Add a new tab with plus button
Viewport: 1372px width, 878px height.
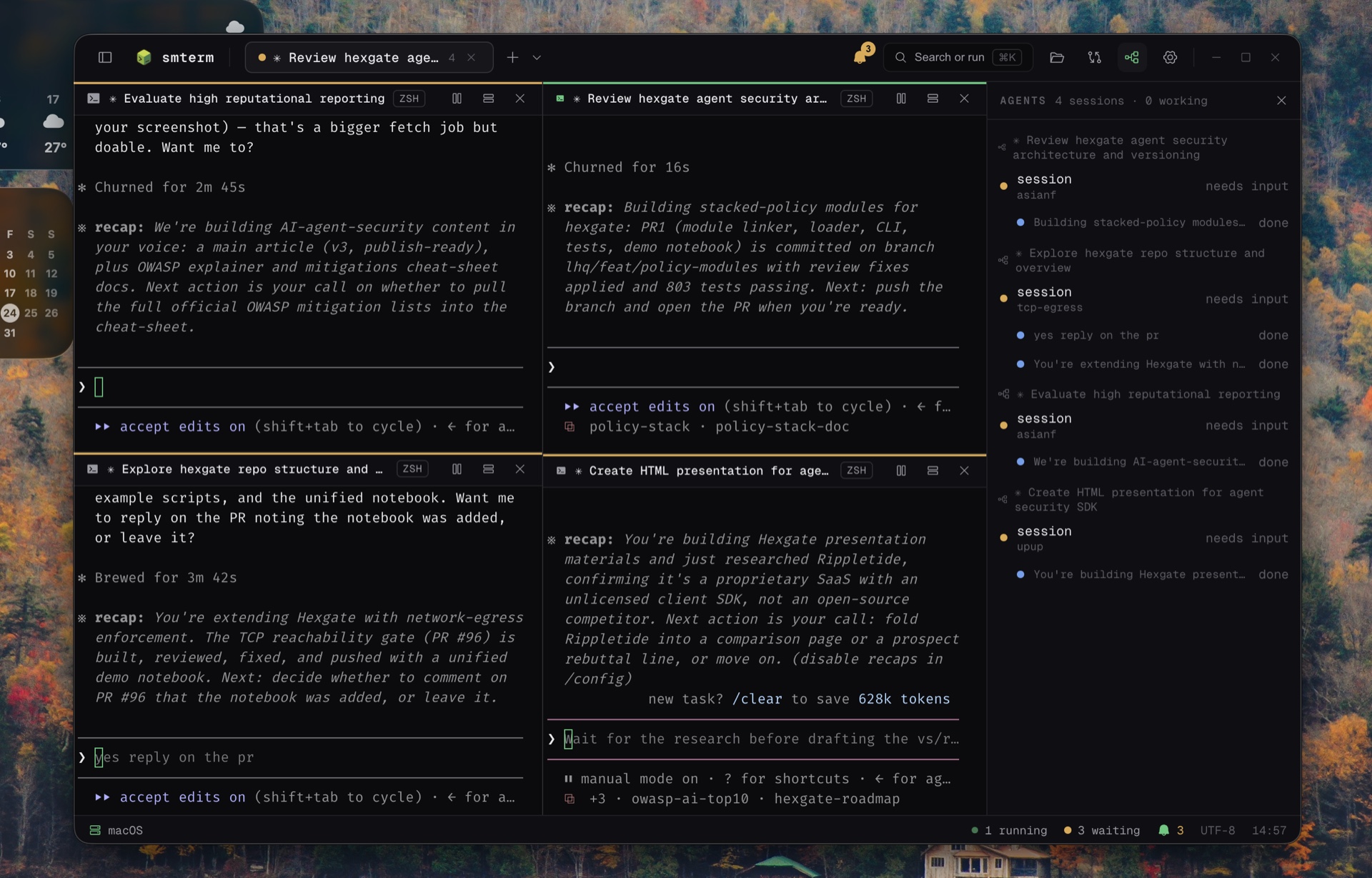coord(512,57)
